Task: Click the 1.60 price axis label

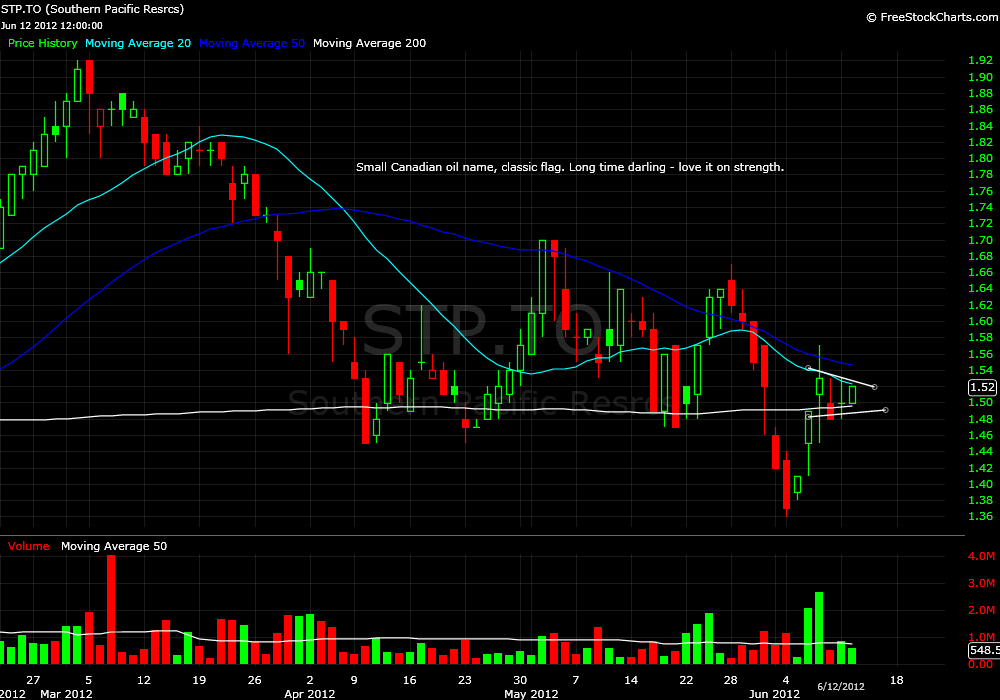Action: 980,321
